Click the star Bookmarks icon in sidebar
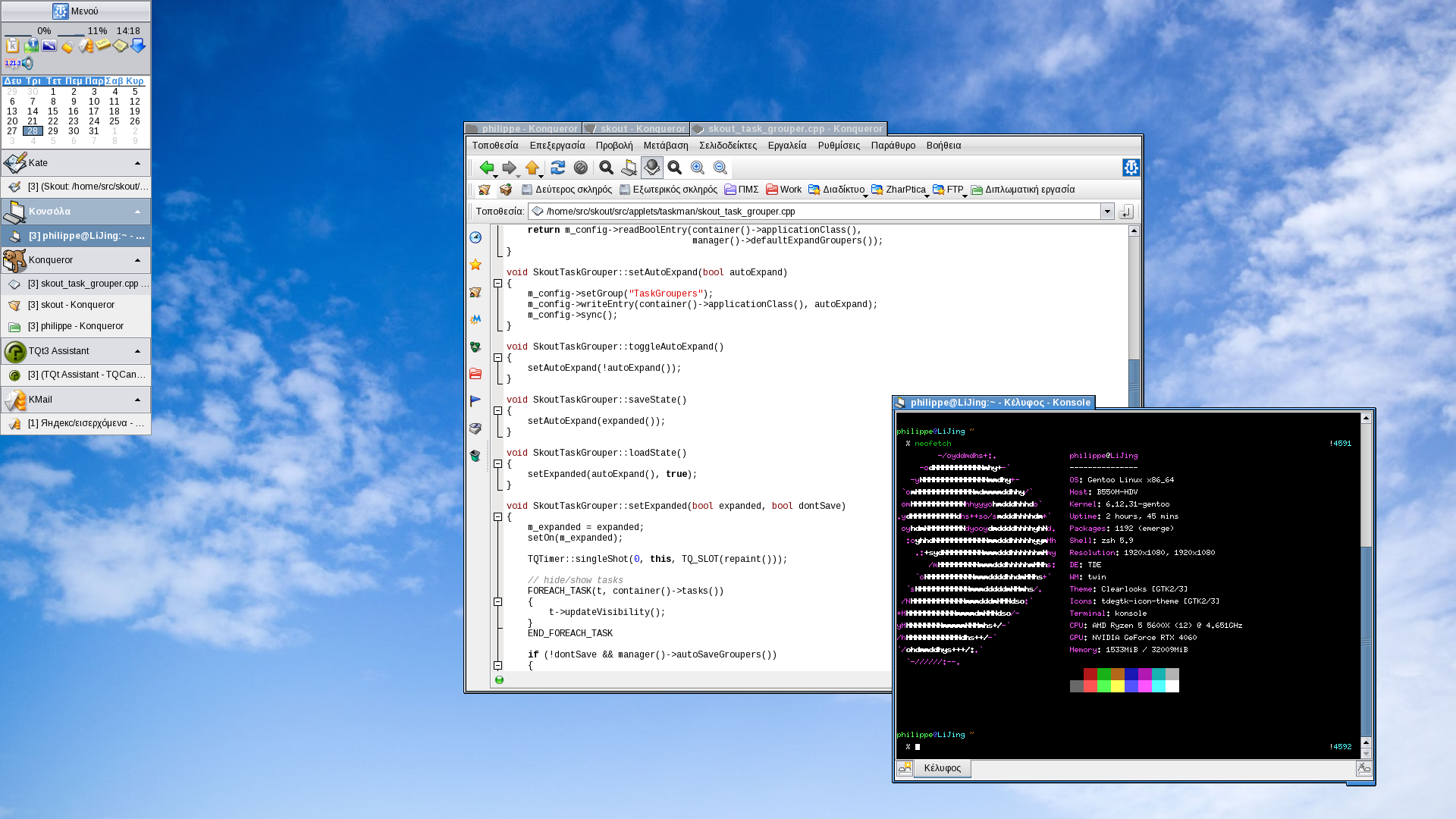This screenshot has height=819, width=1456. (475, 265)
